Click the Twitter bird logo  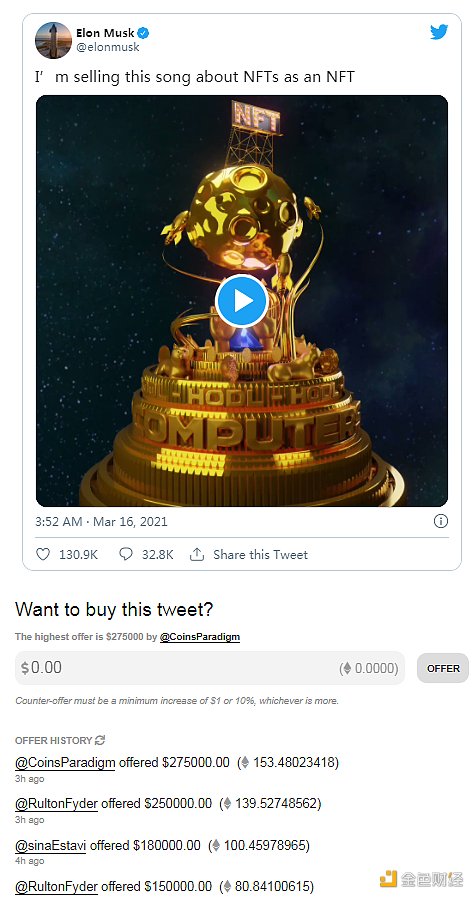click(439, 32)
